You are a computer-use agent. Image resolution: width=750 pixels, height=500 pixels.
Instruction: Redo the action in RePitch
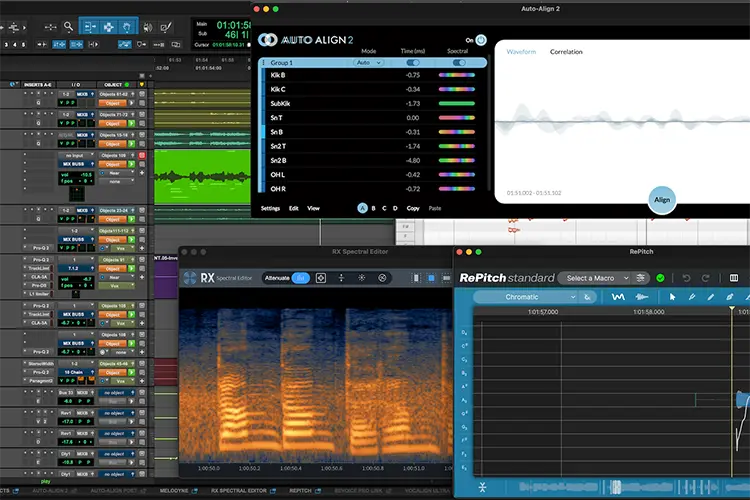coord(706,278)
